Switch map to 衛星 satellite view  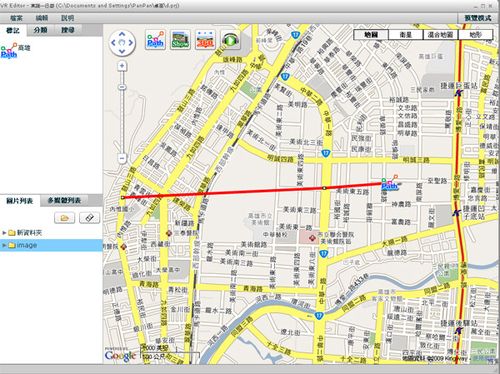point(406,35)
